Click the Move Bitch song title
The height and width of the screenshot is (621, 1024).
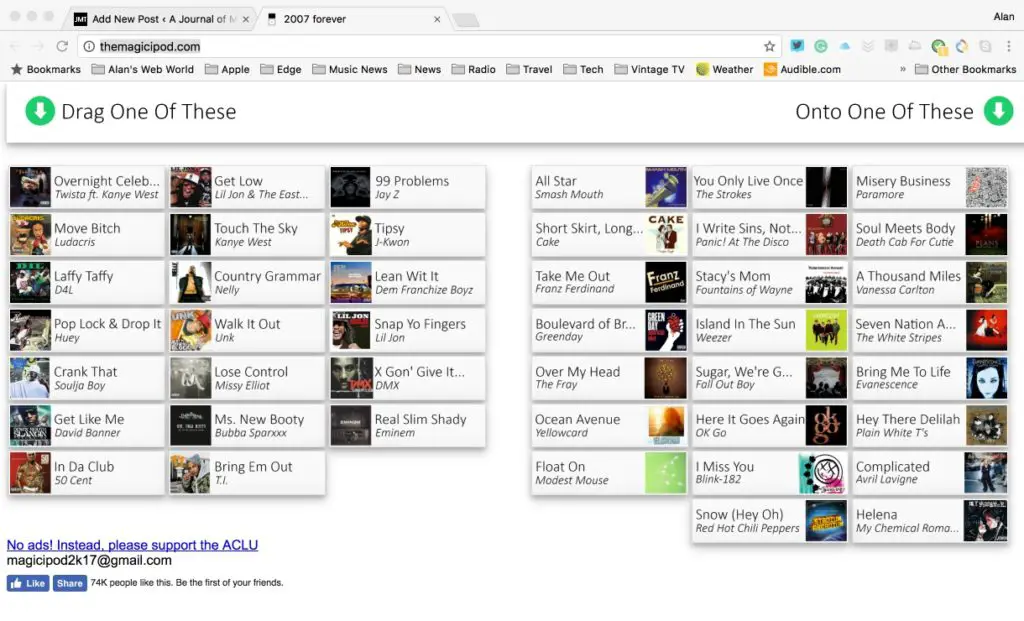coord(87,228)
